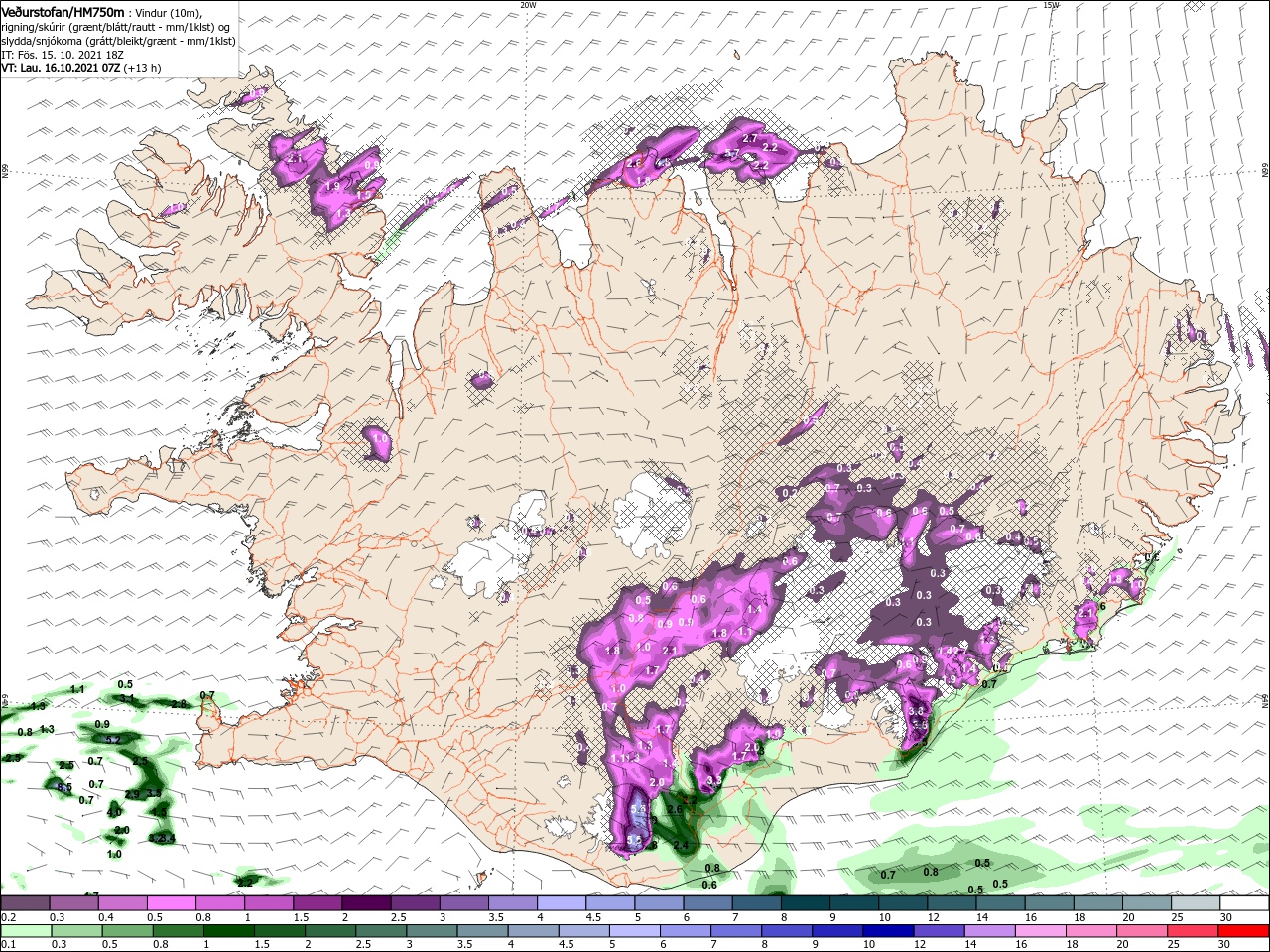Click the 4.0 rain value over the southwest sea
The image size is (1270, 952).
tap(115, 812)
